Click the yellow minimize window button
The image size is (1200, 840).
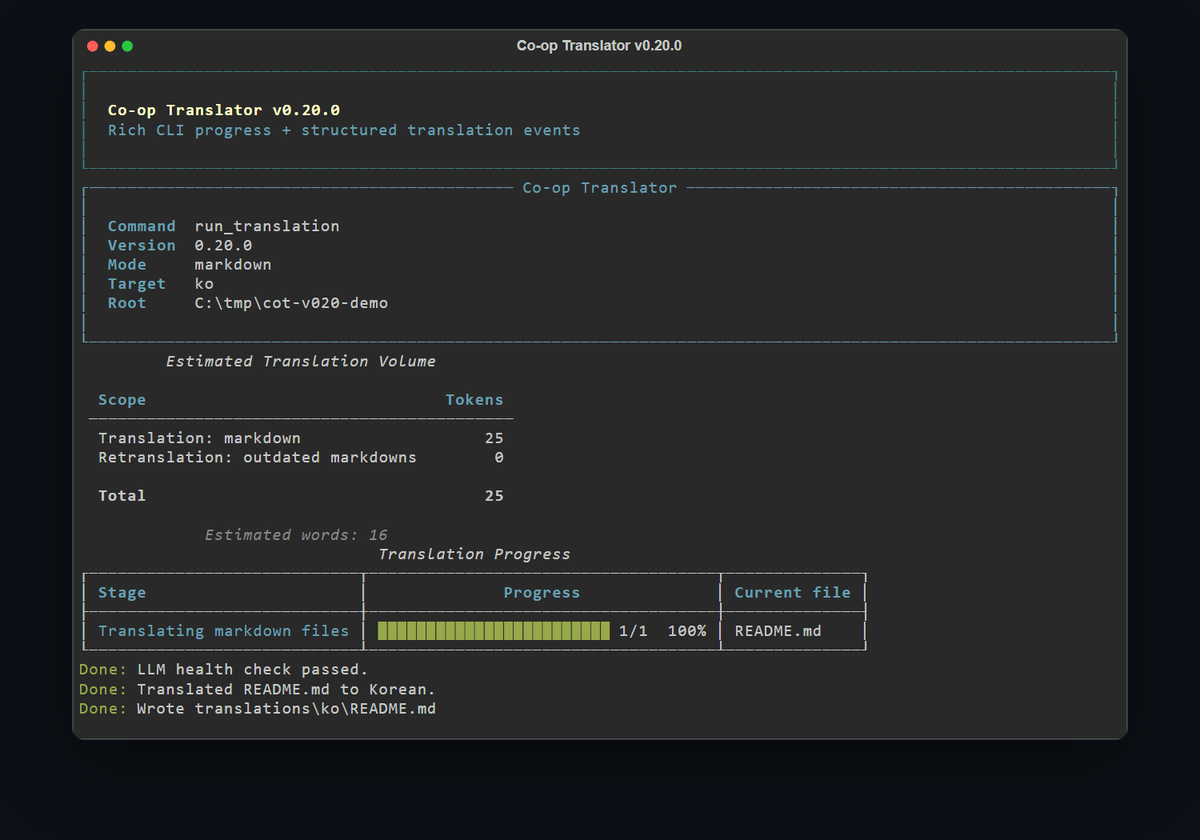(x=110, y=46)
